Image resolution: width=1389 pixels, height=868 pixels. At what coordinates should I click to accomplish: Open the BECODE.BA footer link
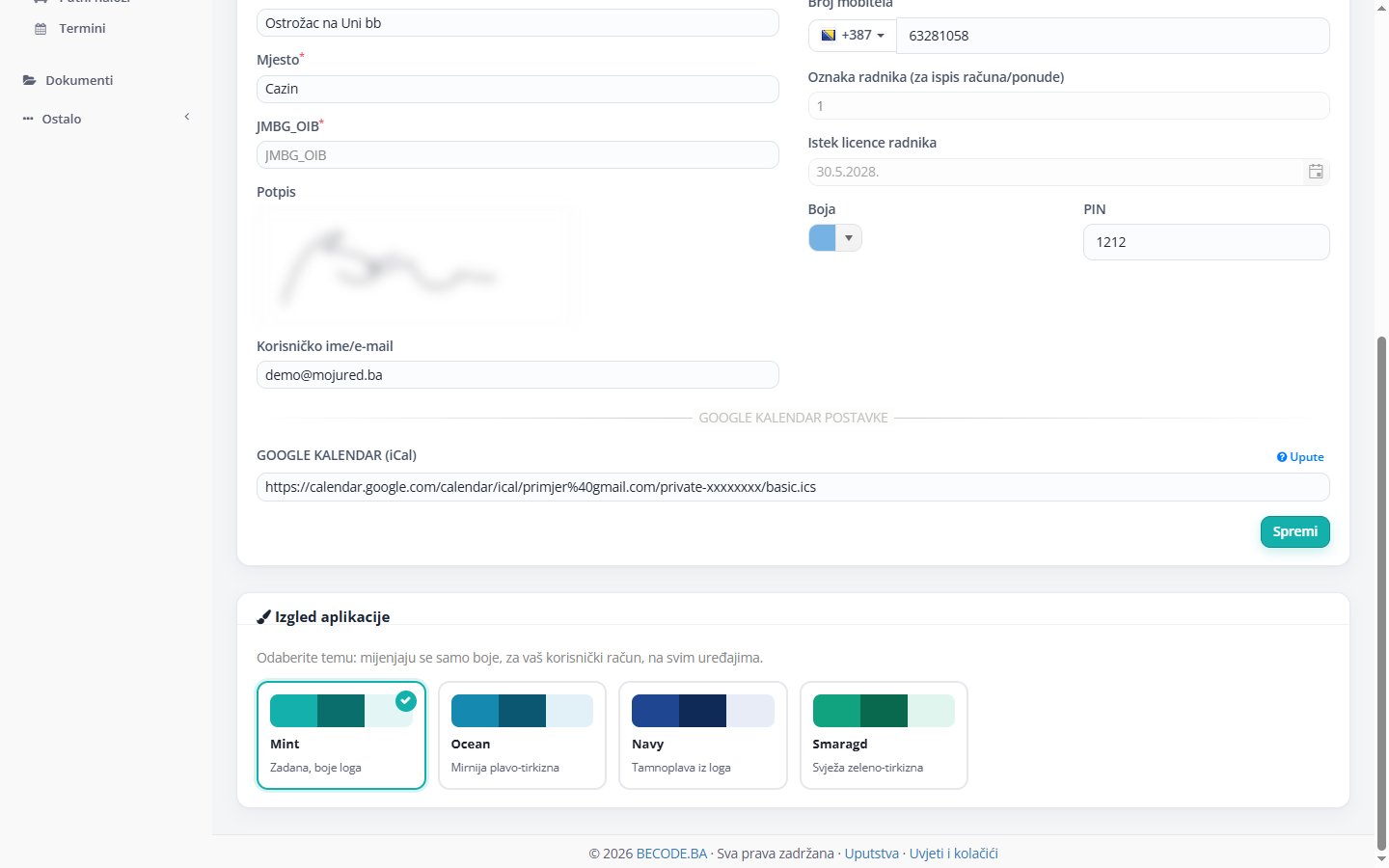(x=671, y=854)
